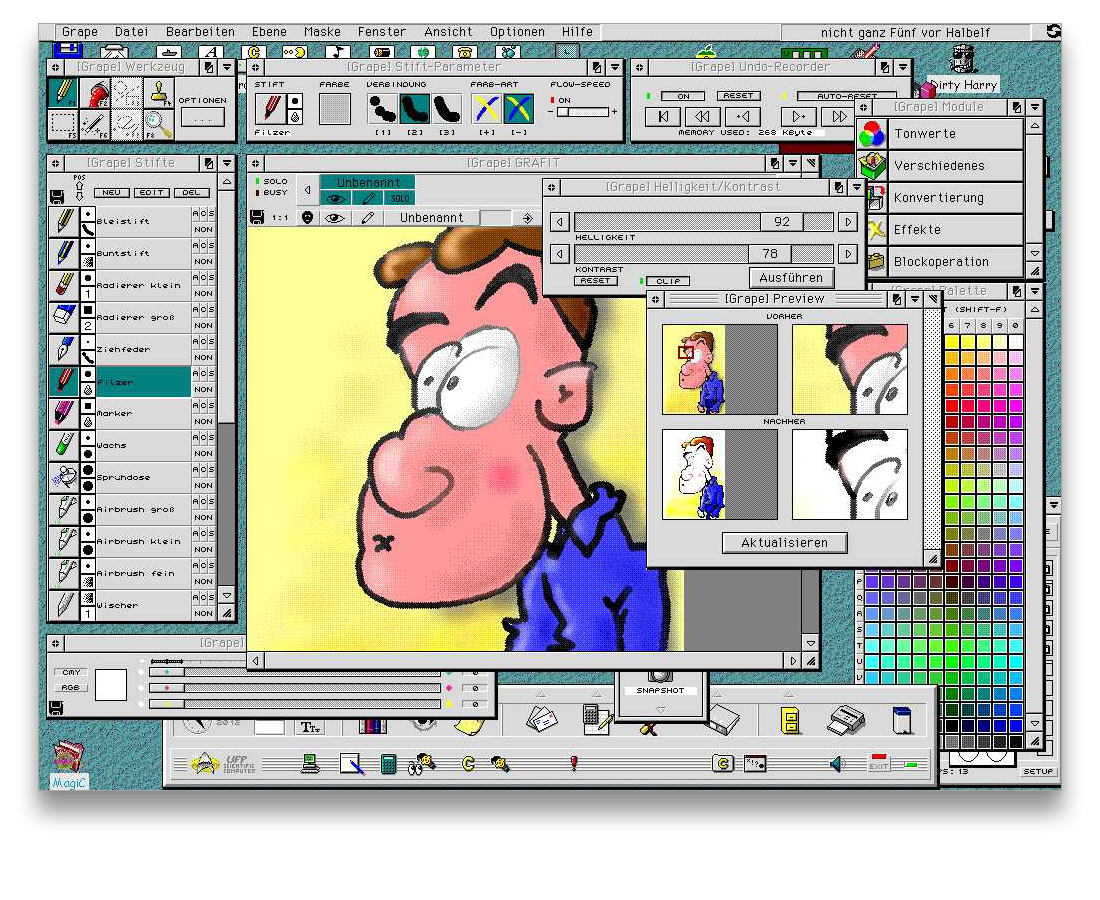
Task: Choose the Ziehfeder pen icon
Action: [64, 349]
